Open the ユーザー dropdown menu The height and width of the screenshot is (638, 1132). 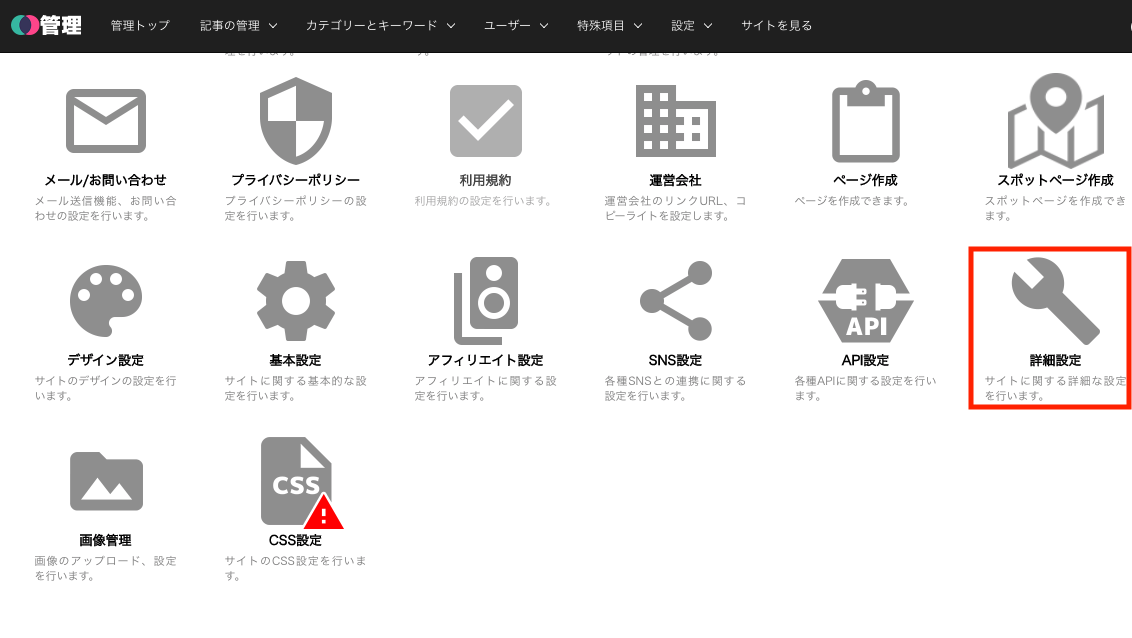pyautogui.click(x=515, y=25)
